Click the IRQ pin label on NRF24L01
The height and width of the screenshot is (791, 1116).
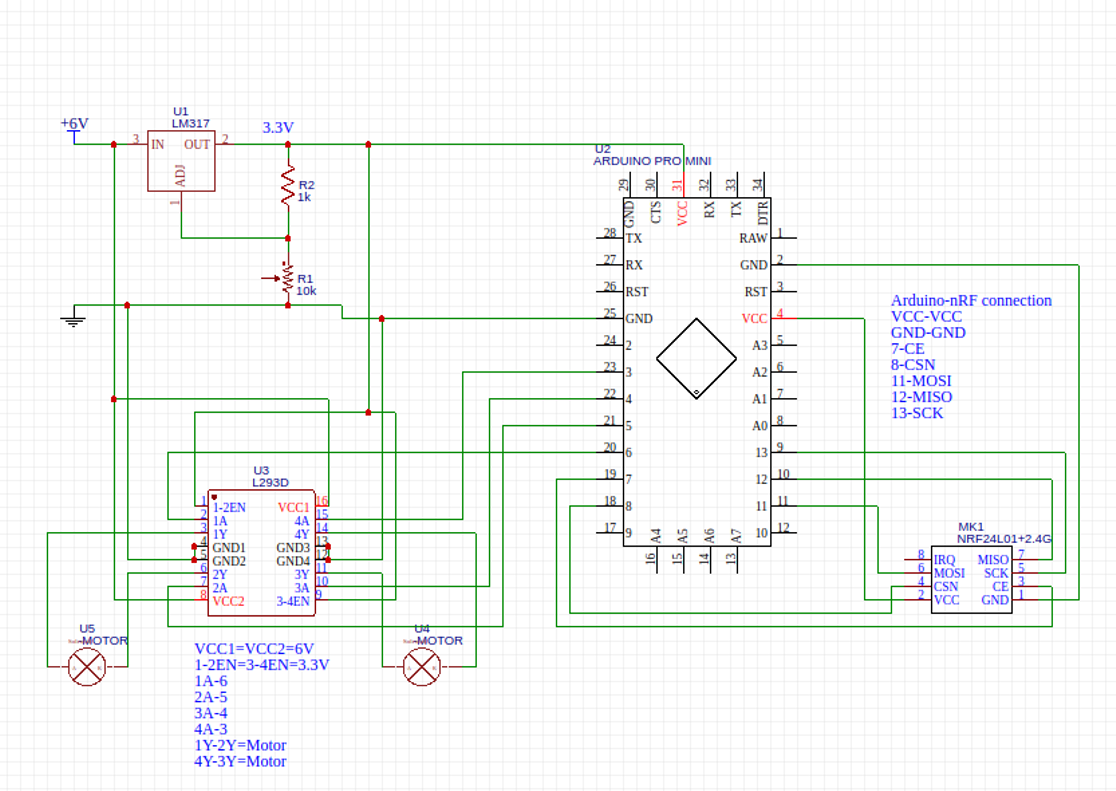pyautogui.click(x=944, y=560)
